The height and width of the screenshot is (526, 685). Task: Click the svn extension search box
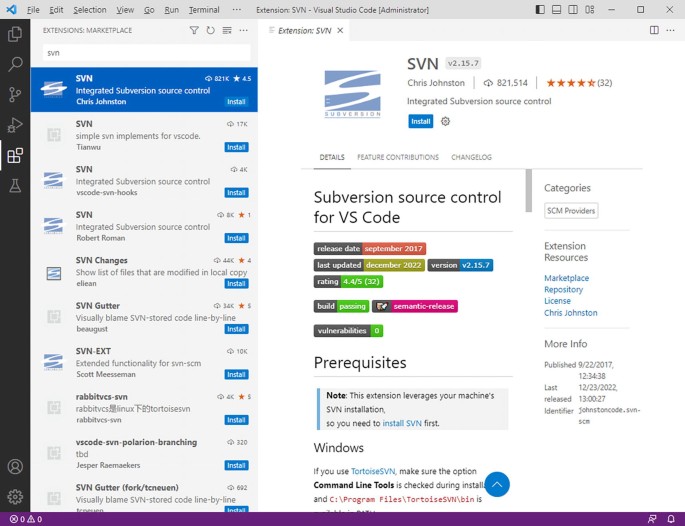tap(145, 52)
